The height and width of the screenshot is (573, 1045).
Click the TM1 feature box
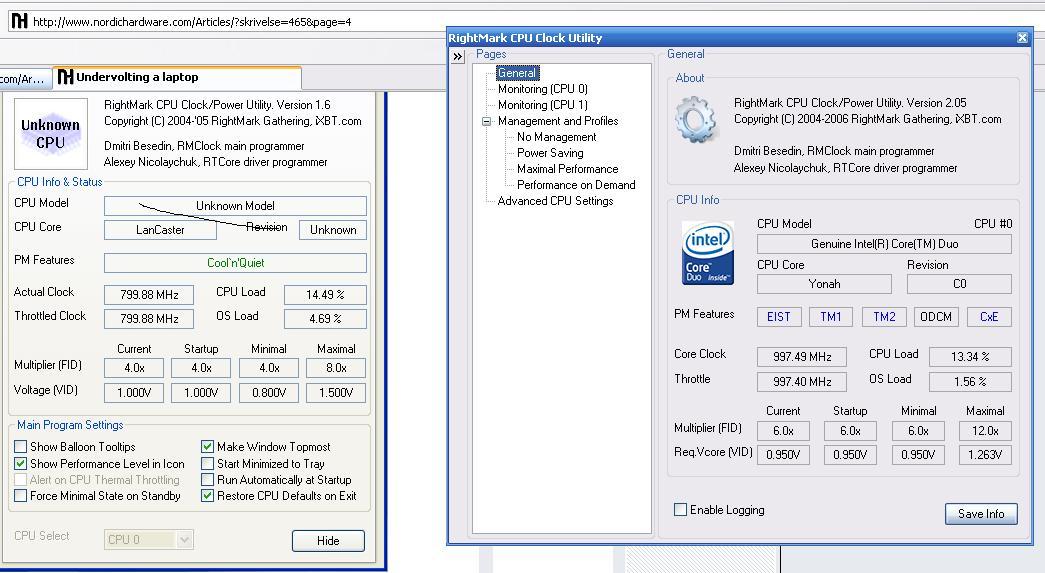pos(830,317)
